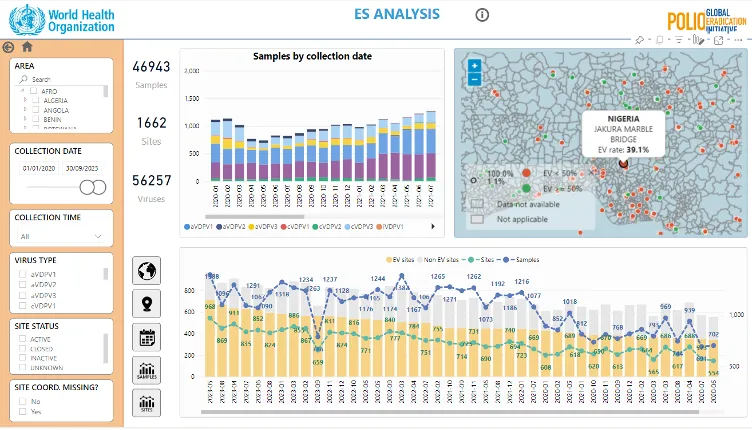Open the home page icon

point(27,47)
